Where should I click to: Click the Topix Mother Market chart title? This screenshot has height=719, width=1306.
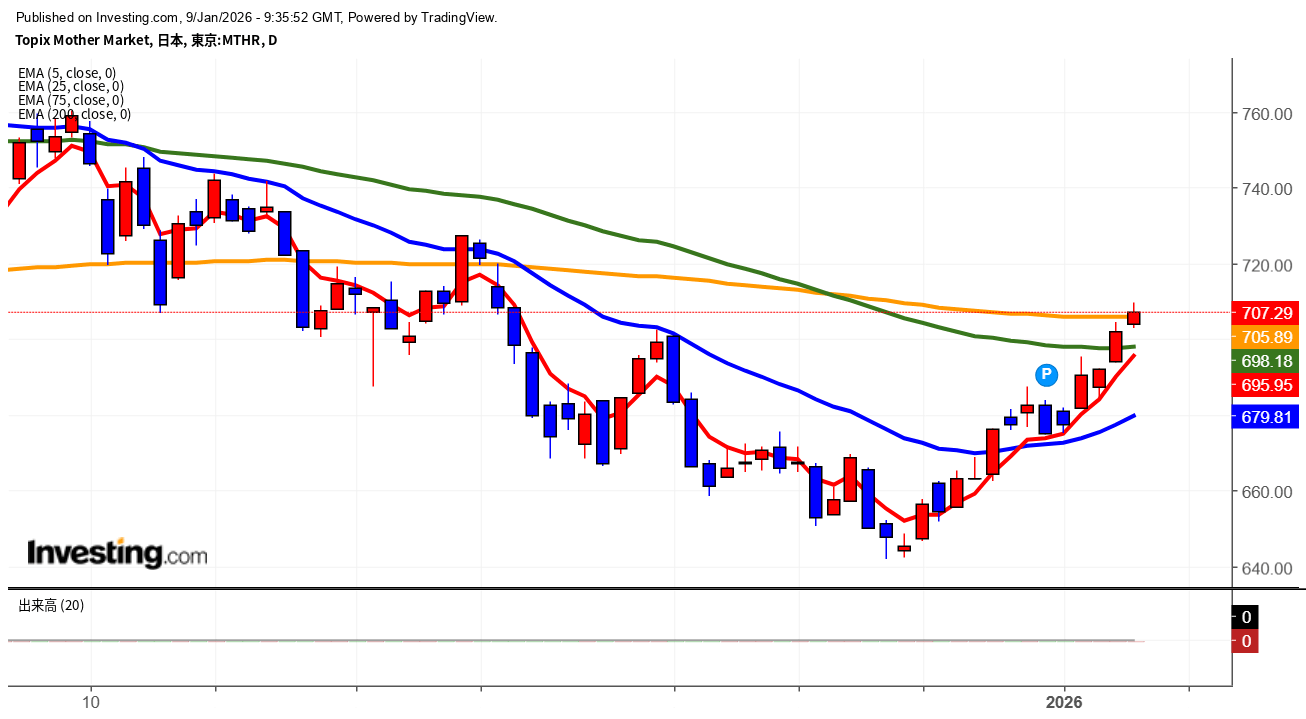coord(147,40)
